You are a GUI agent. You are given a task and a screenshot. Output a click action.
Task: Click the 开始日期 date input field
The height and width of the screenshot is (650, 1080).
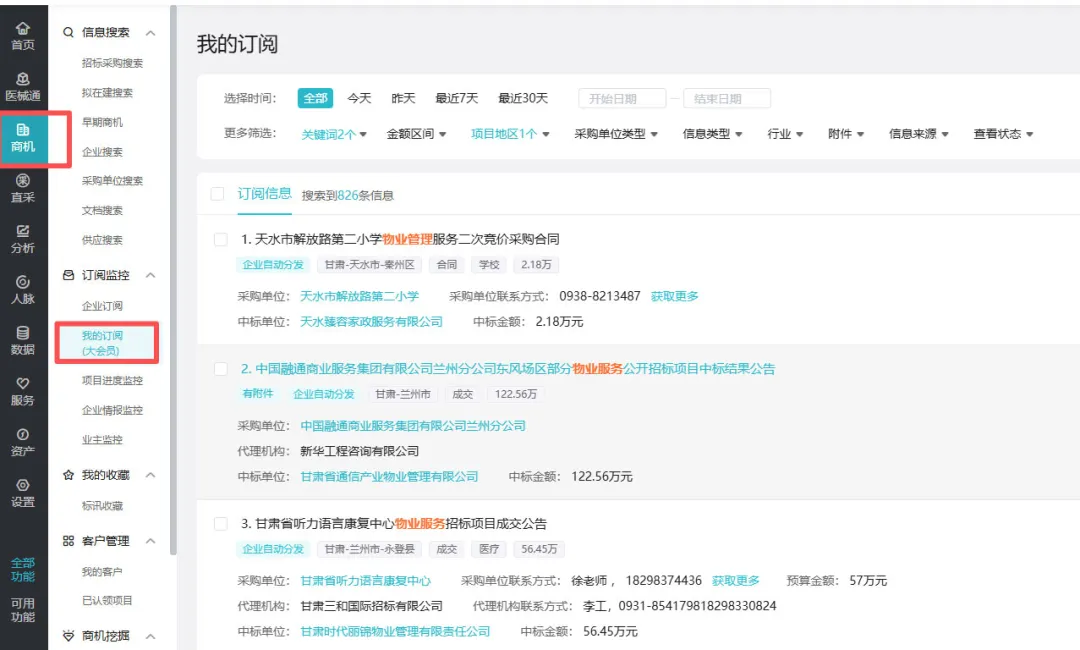(x=622, y=99)
